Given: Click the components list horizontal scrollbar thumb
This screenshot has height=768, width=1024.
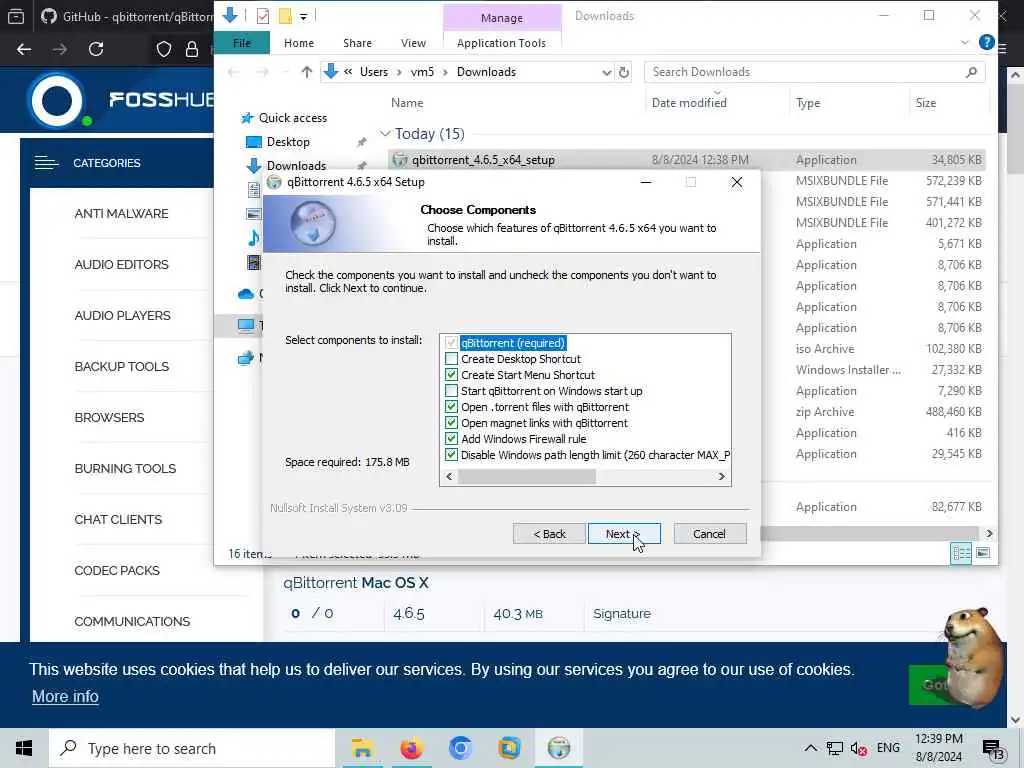Looking at the screenshot, I should (526, 477).
